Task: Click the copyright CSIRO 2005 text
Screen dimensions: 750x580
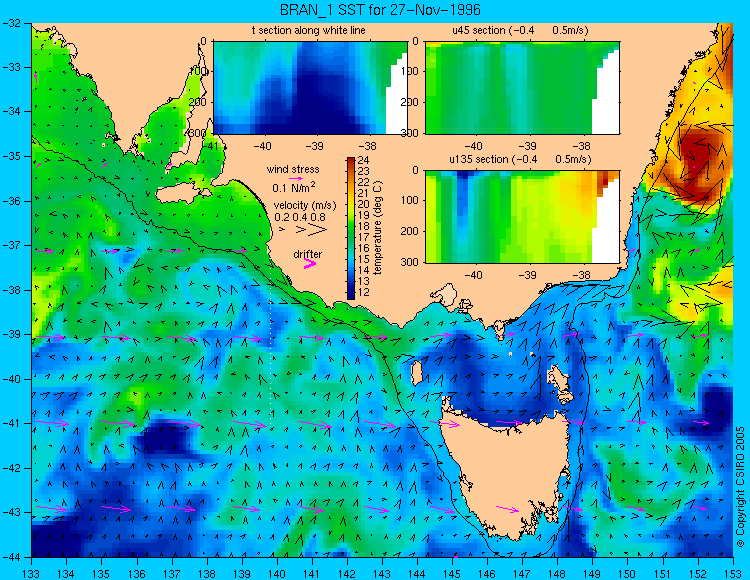Action: click(740, 487)
